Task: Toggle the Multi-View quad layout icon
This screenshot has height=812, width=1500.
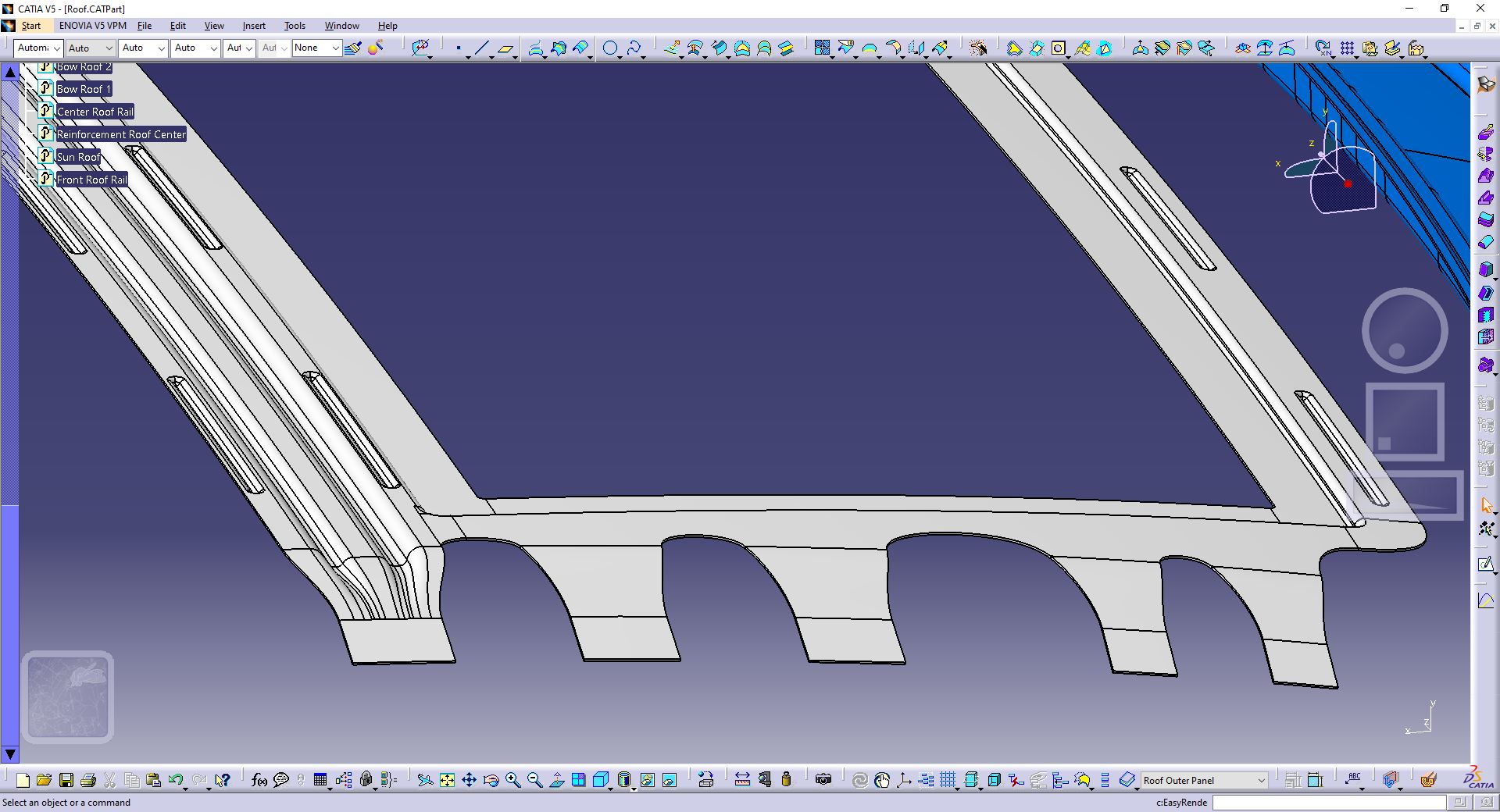Action: (x=579, y=780)
